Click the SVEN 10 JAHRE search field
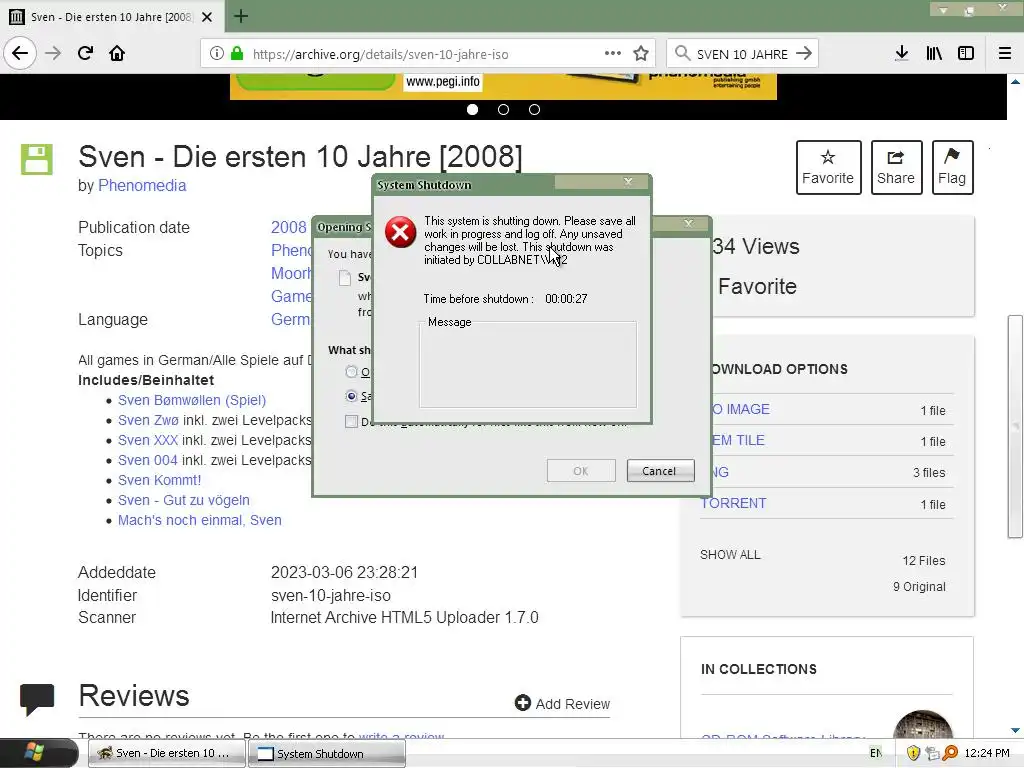 coord(742,54)
